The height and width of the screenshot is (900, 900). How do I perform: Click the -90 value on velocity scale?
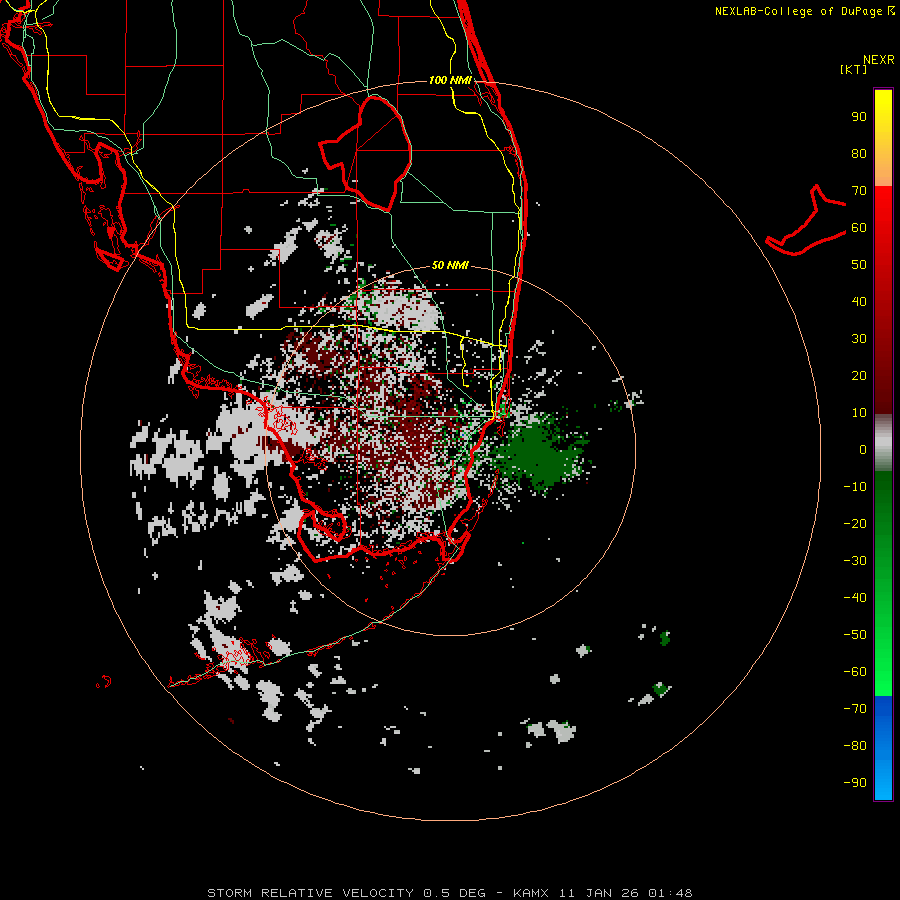pyautogui.click(x=855, y=783)
